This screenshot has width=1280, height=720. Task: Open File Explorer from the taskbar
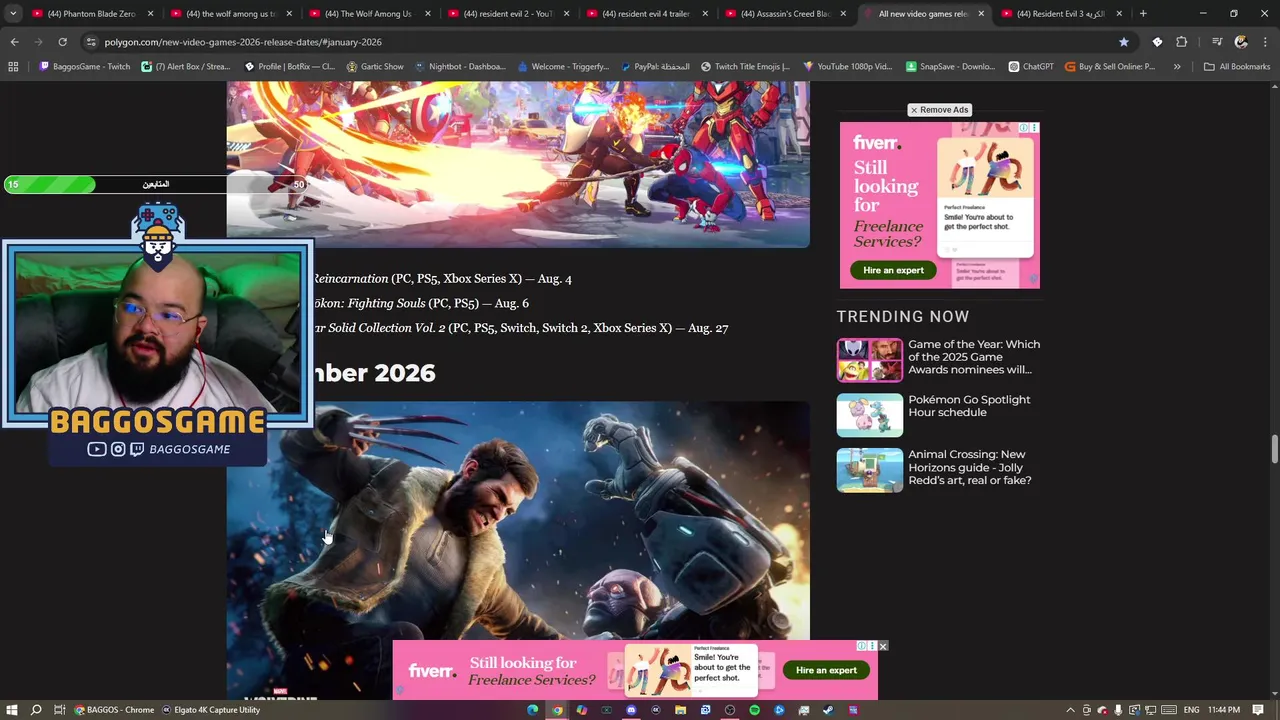tap(680, 710)
